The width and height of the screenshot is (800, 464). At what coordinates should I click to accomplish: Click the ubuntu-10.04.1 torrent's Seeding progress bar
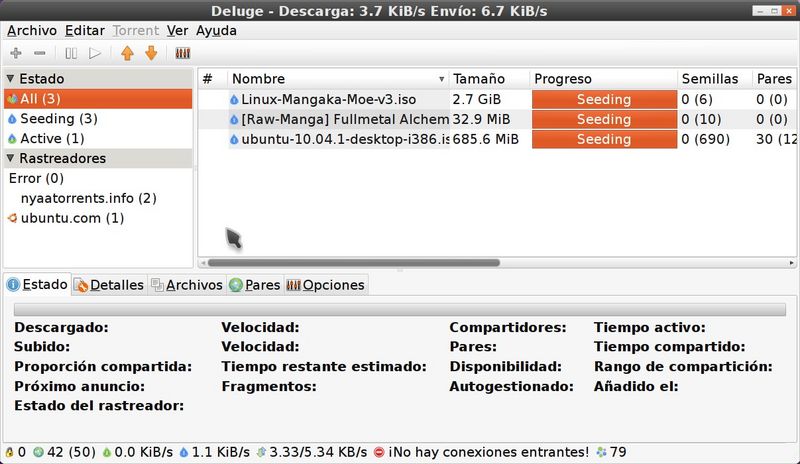[x=603, y=139]
